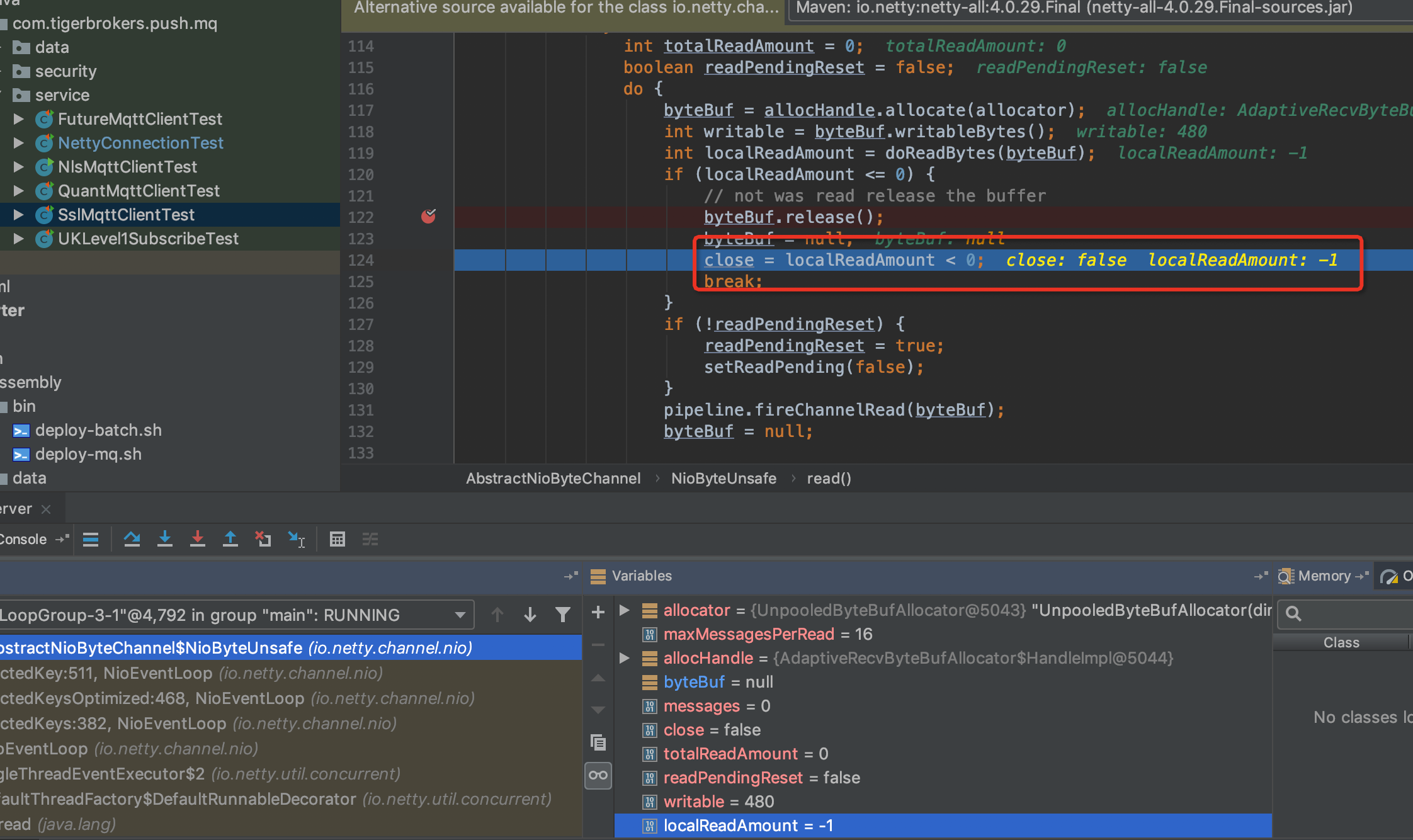The width and height of the screenshot is (1413, 840).
Task: Expand the SslMqttClientTest tree node
Action: coord(18,215)
